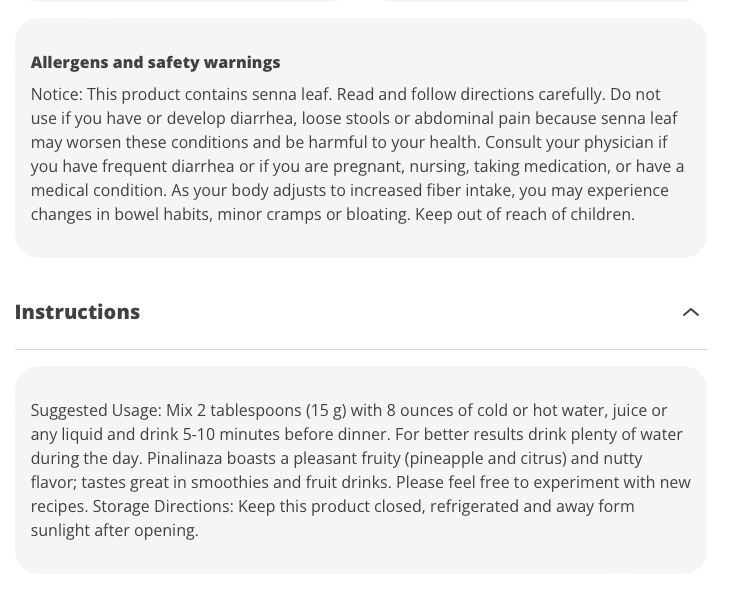Click the 'Suggested Usage:' label
This screenshot has height=589, width=734.
coord(95,410)
